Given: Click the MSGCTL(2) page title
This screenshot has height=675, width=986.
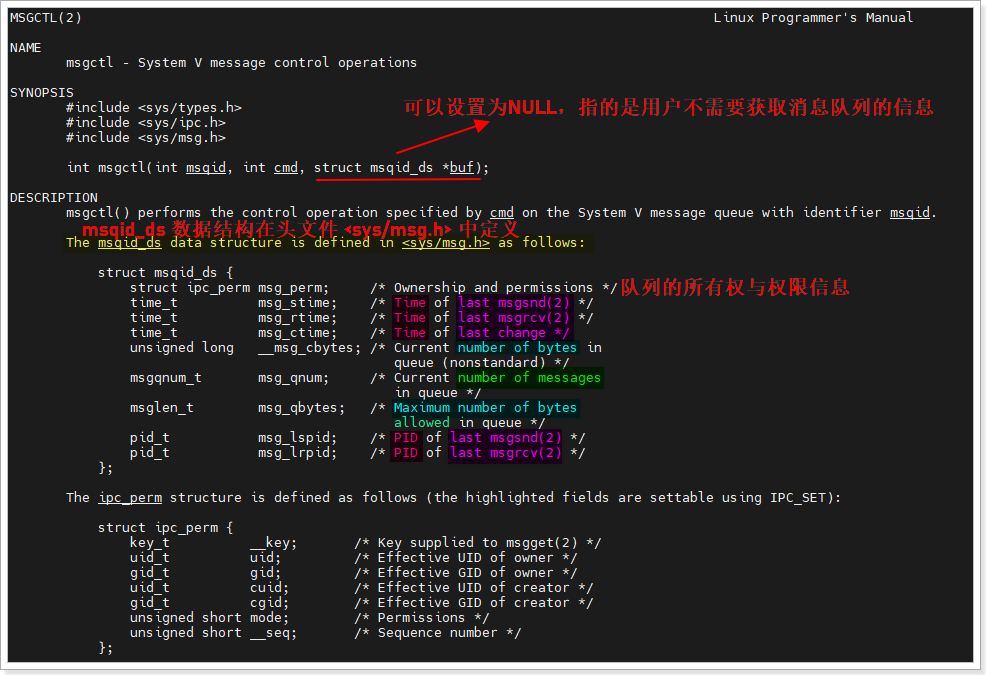Looking at the screenshot, I should coord(46,18).
